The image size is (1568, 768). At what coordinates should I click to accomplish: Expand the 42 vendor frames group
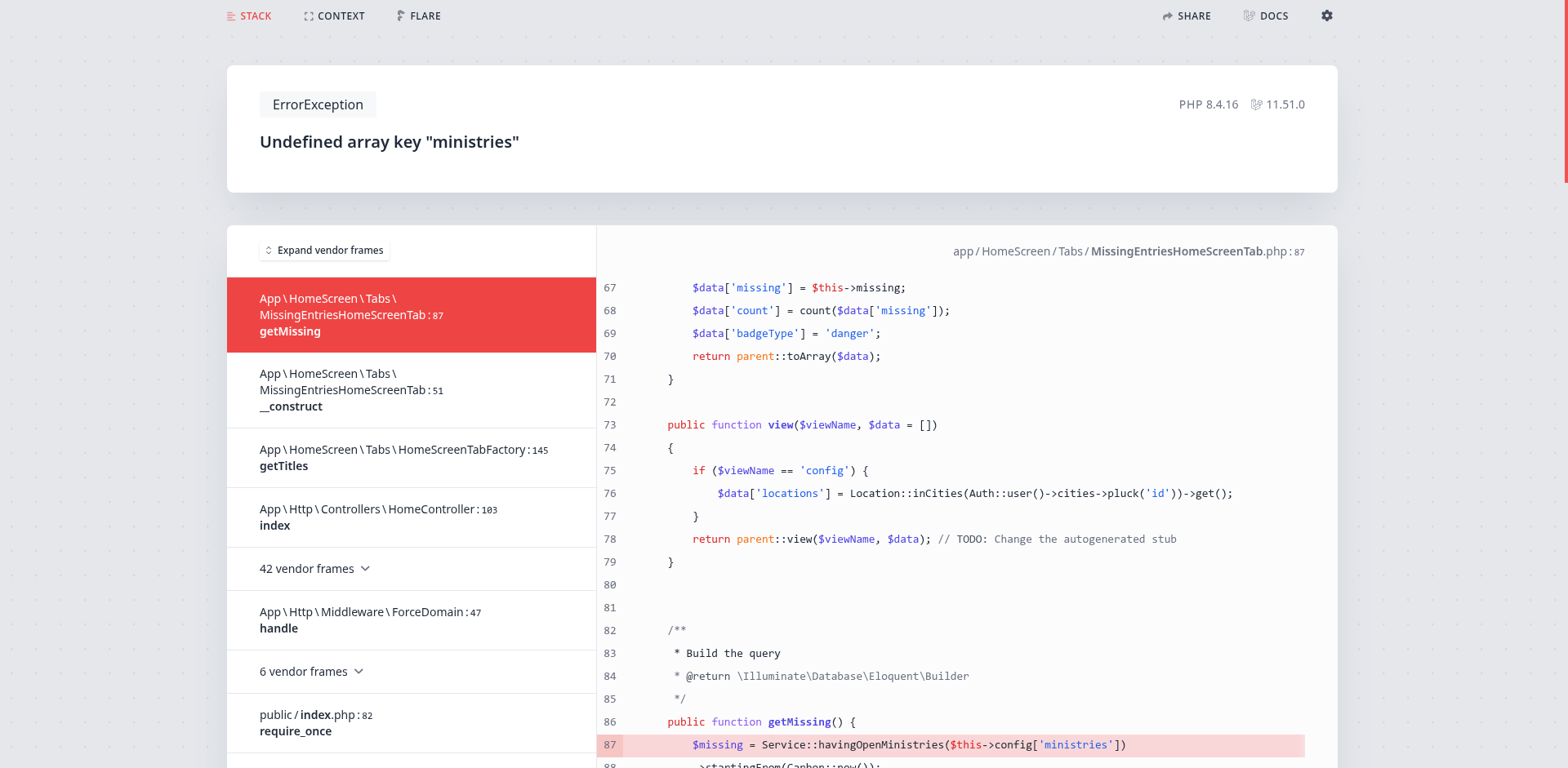pos(412,569)
